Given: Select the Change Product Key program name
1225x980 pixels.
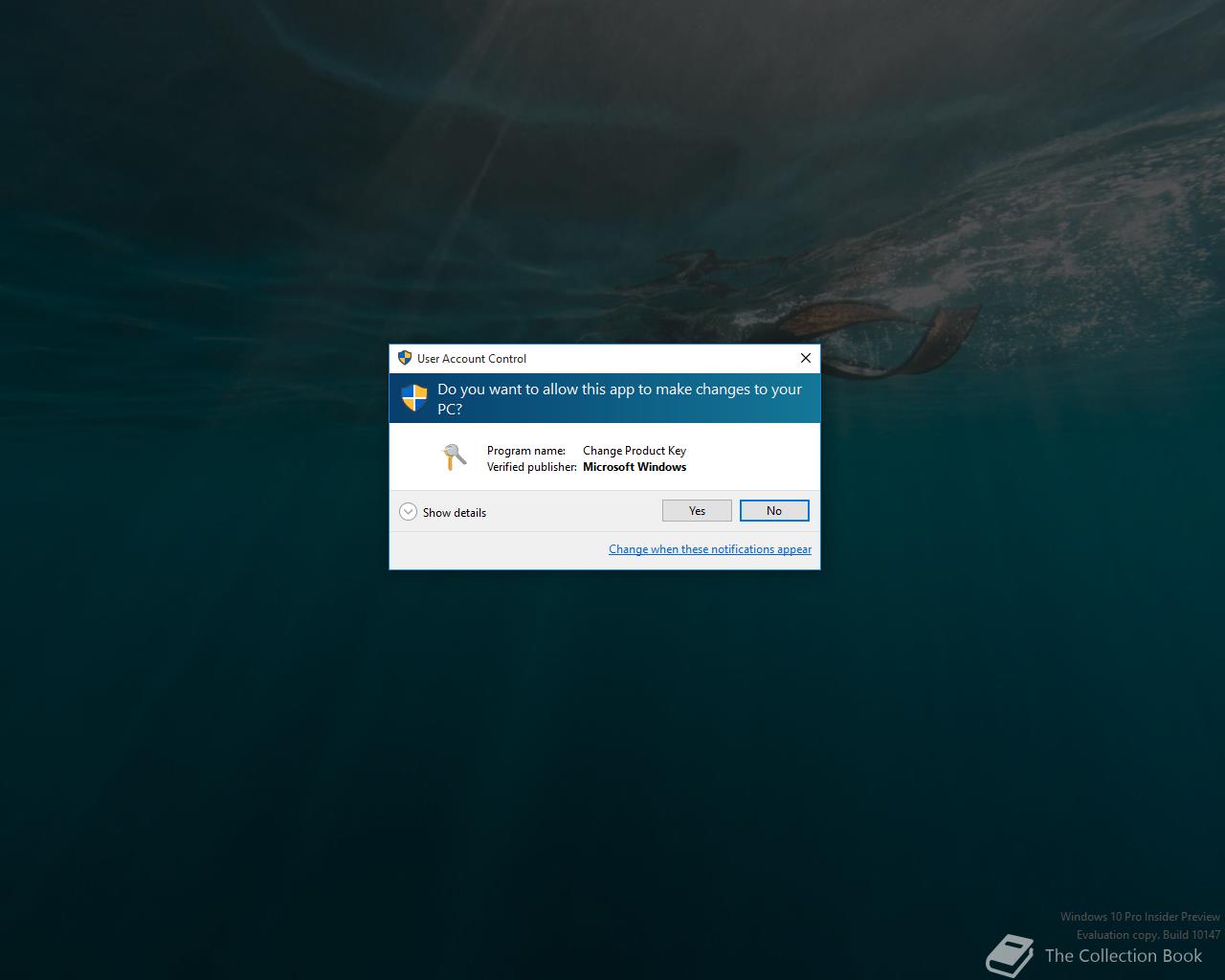Looking at the screenshot, I should (x=635, y=451).
